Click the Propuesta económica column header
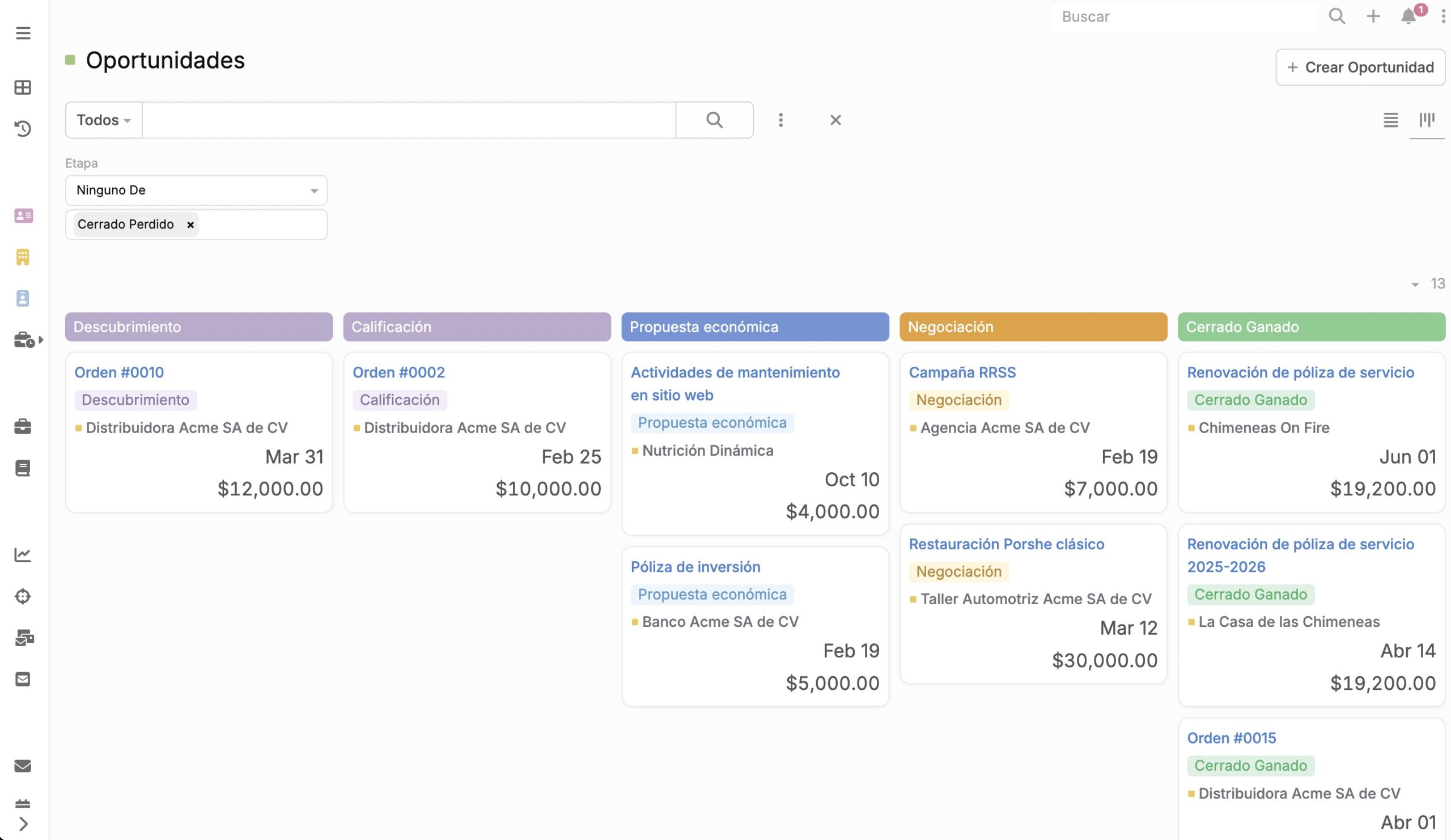This screenshot has height=840, width=1451. point(755,327)
